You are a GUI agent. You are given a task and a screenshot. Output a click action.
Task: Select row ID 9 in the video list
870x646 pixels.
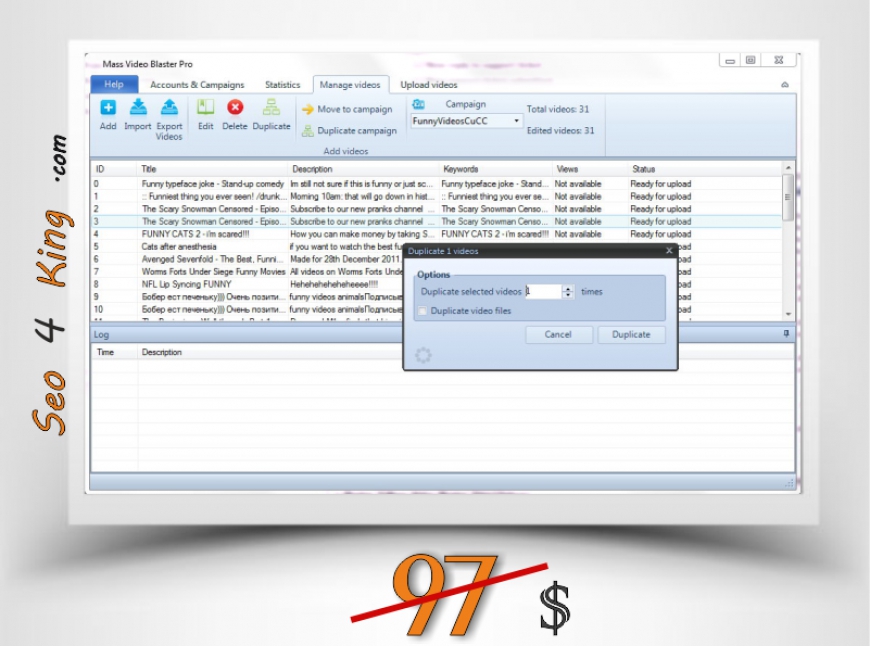pos(247,297)
